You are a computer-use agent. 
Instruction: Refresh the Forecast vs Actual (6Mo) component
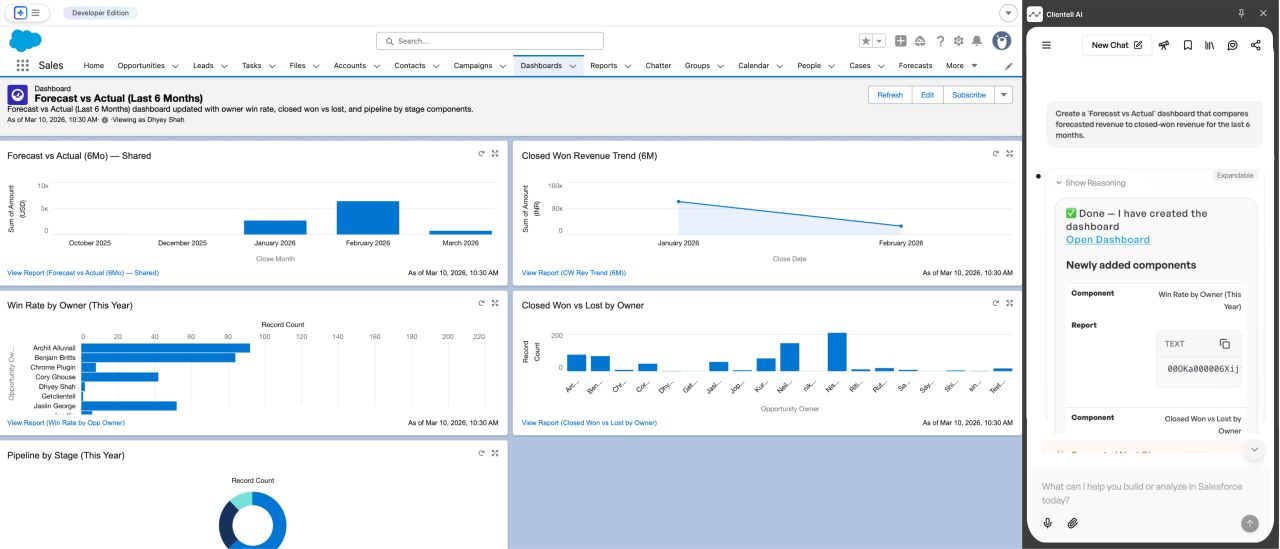click(x=481, y=154)
